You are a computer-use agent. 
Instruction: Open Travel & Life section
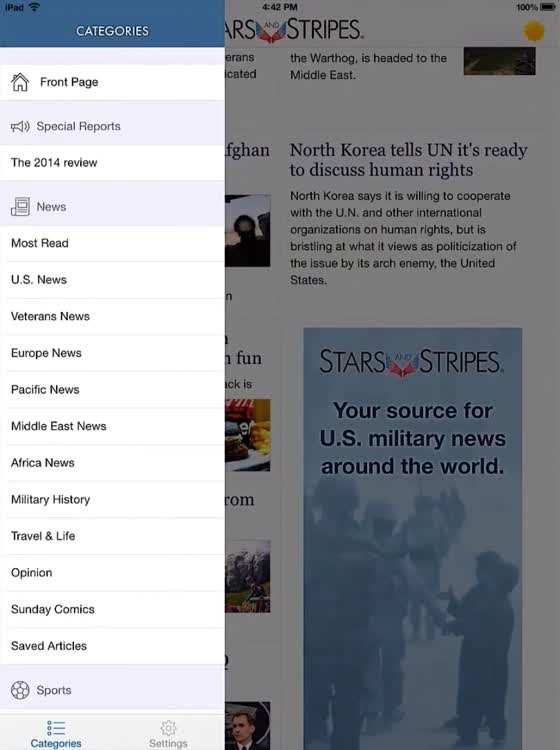(112, 536)
